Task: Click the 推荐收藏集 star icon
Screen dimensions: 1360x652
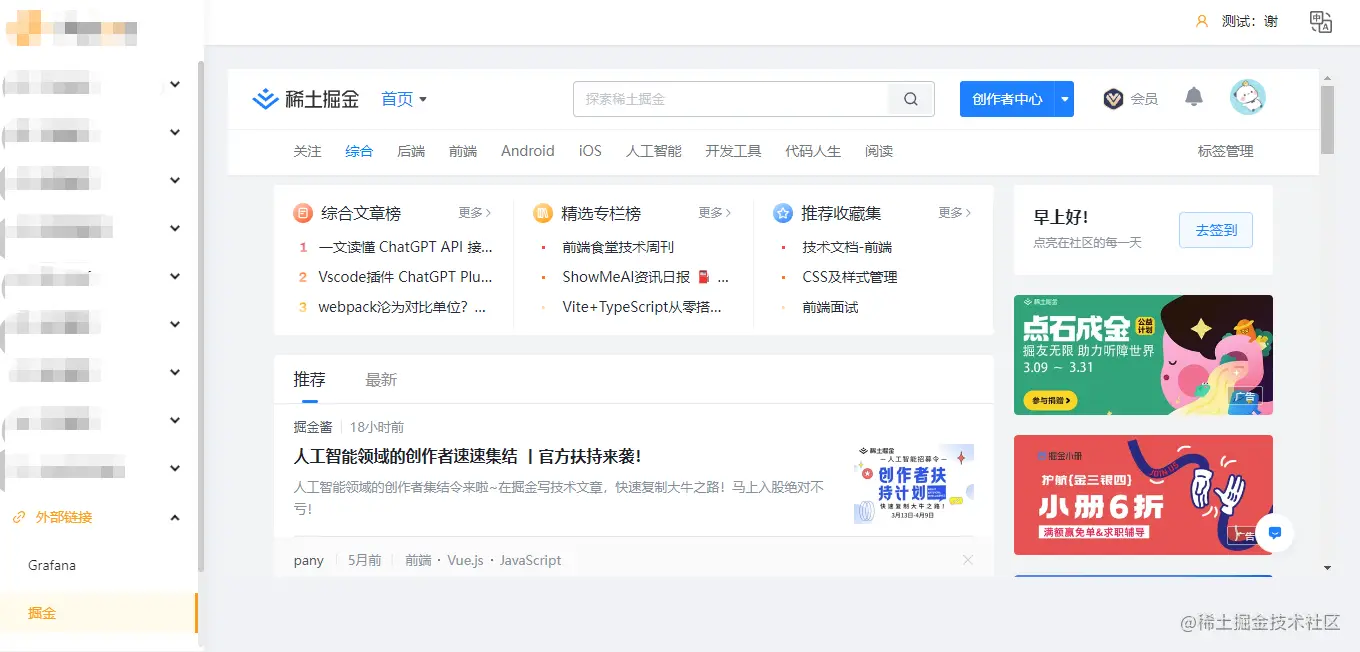Action: pos(783,213)
